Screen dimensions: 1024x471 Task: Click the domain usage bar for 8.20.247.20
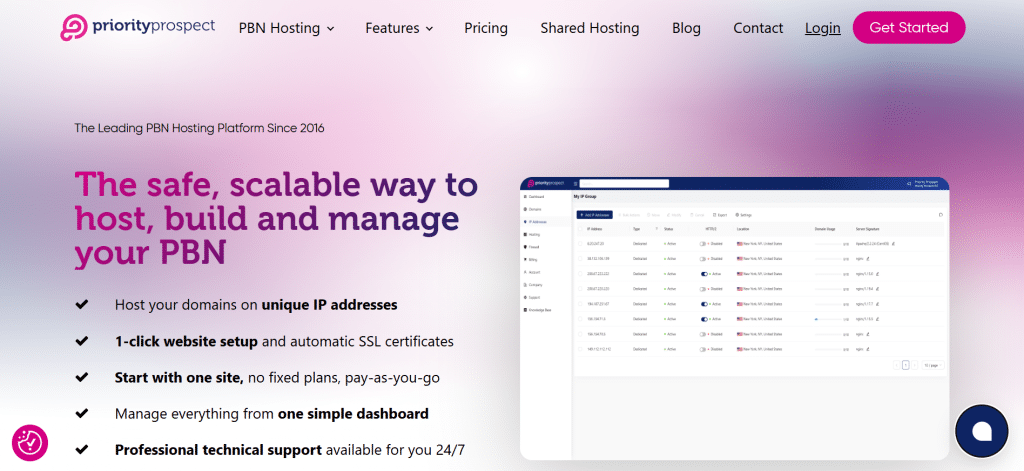(x=828, y=244)
